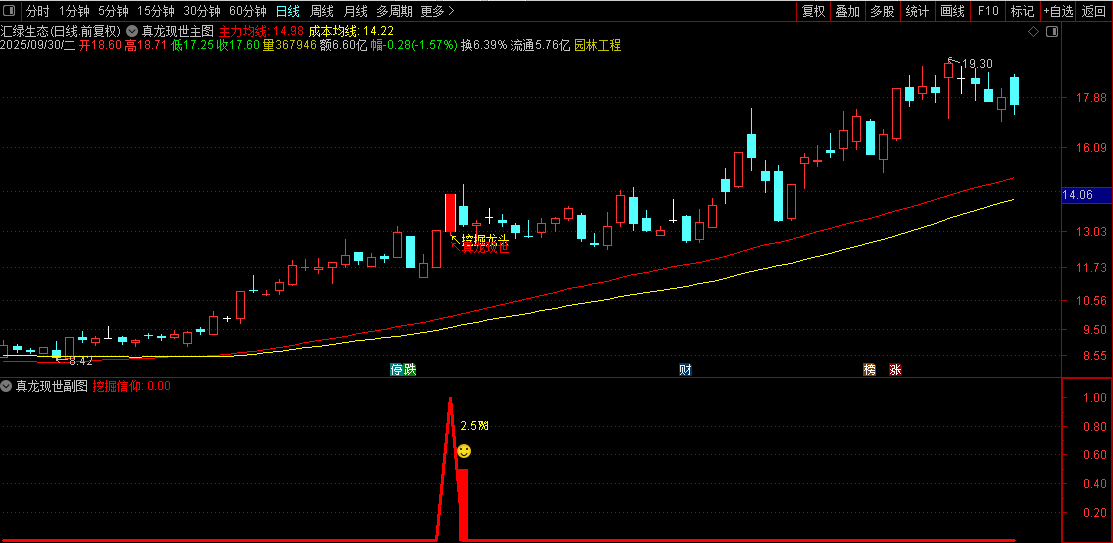Image resolution: width=1113 pixels, height=543 pixels.
Task: Open the 更多 periods menu
Action: click(x=437, y=11)
